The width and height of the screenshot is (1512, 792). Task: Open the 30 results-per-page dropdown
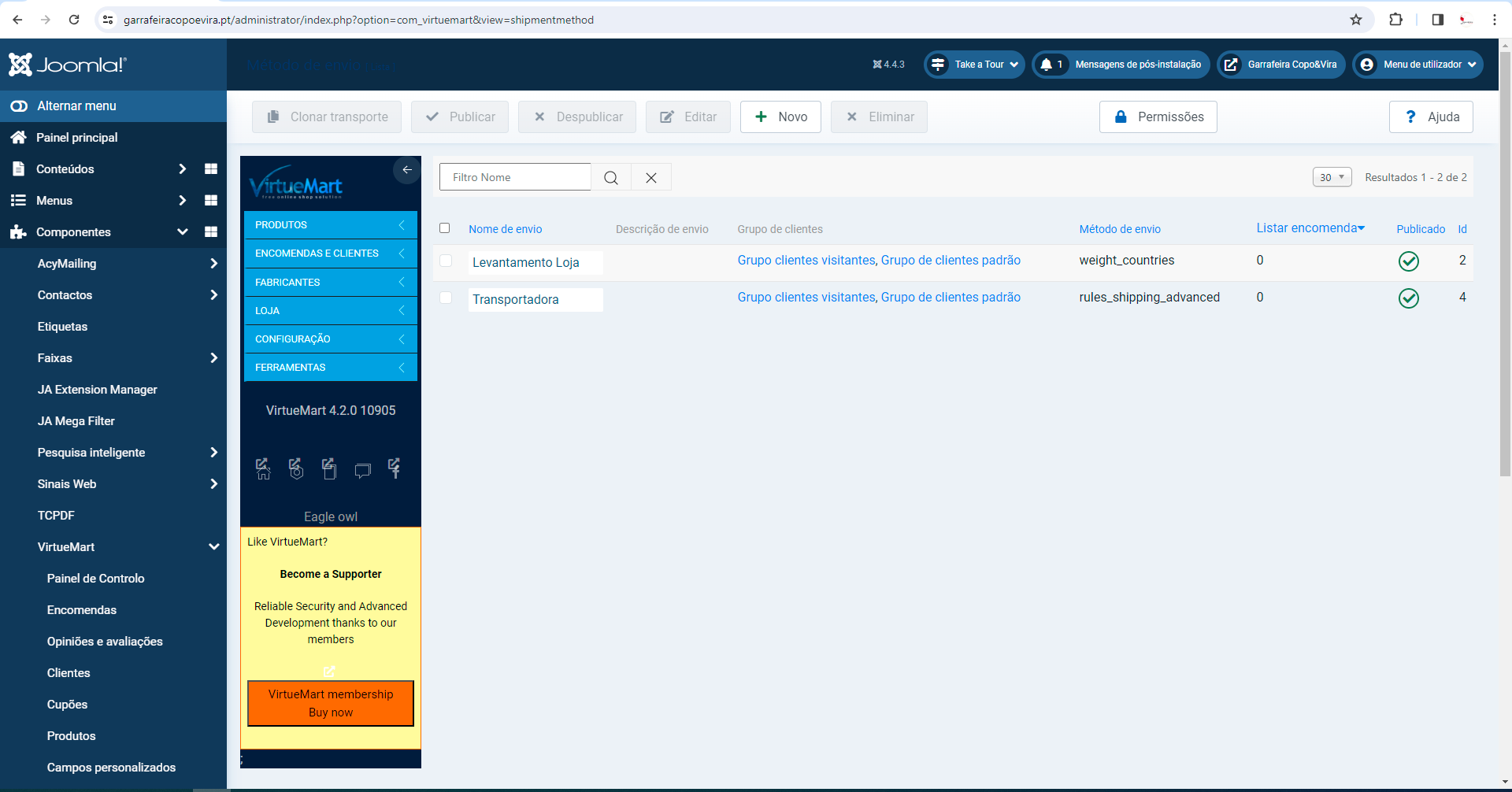(x=1332, y=177)
